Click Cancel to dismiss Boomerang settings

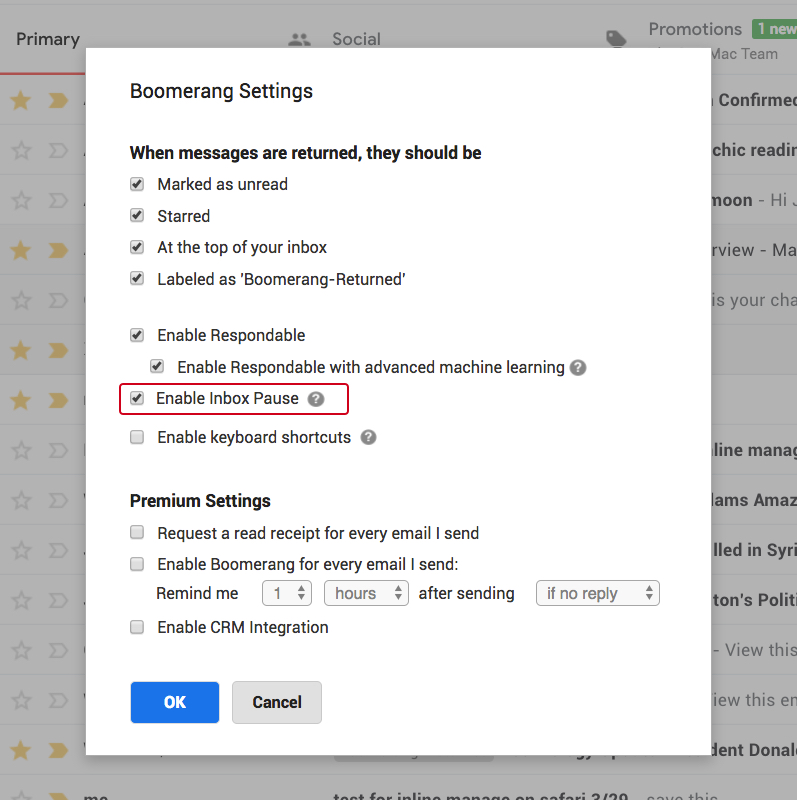click(x=277, y=702)
